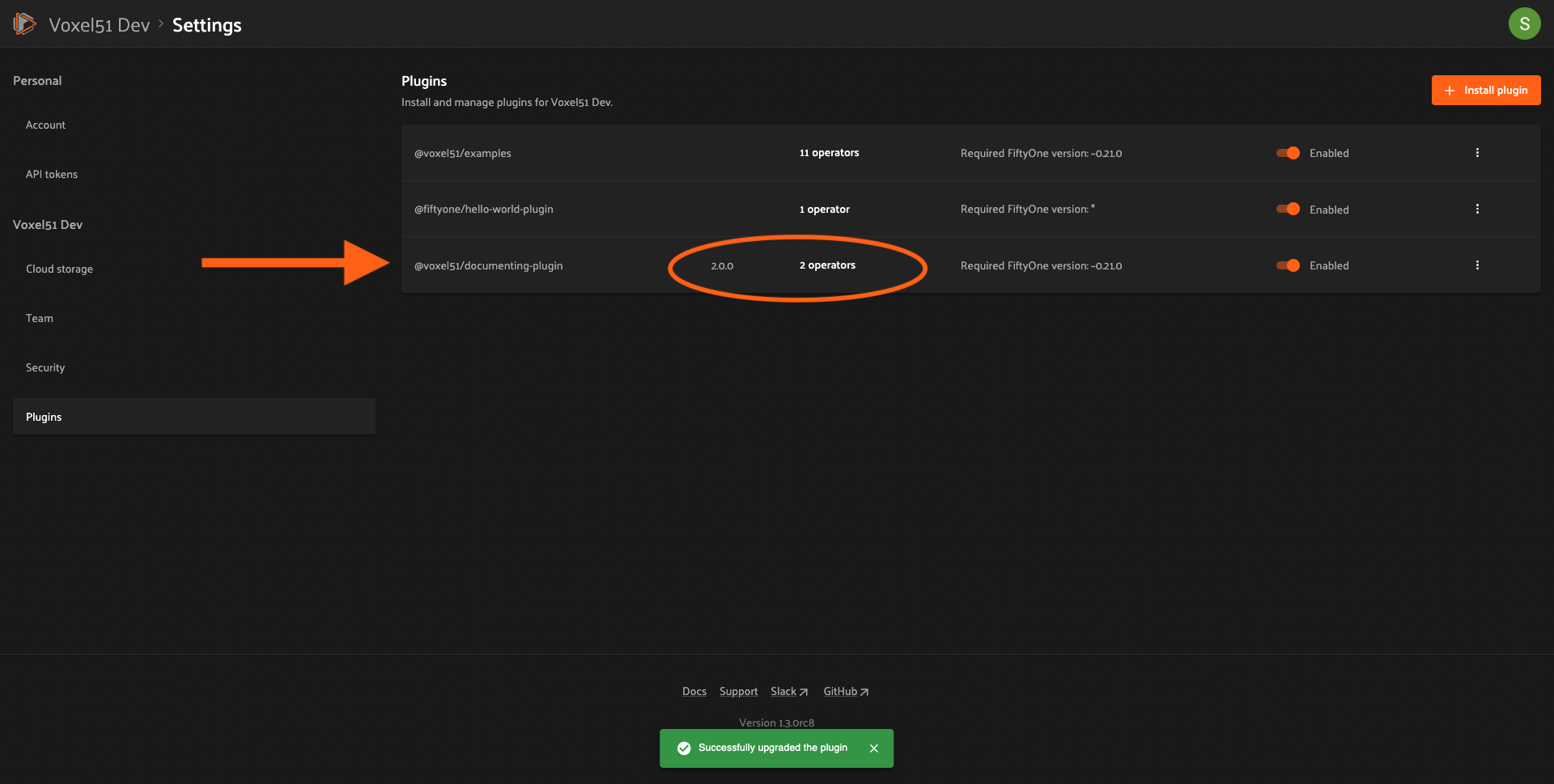Open options menu for @voxel51/examples
The image size is (1554, 784).
1477,153
